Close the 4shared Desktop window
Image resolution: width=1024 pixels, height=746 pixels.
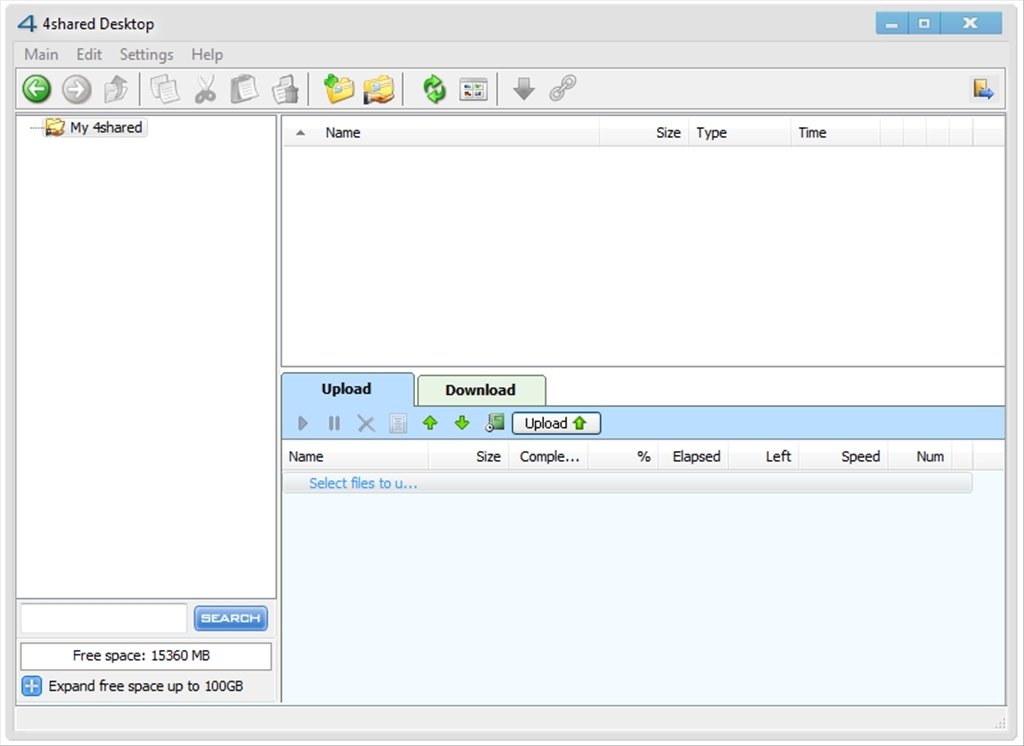(970, 24)
